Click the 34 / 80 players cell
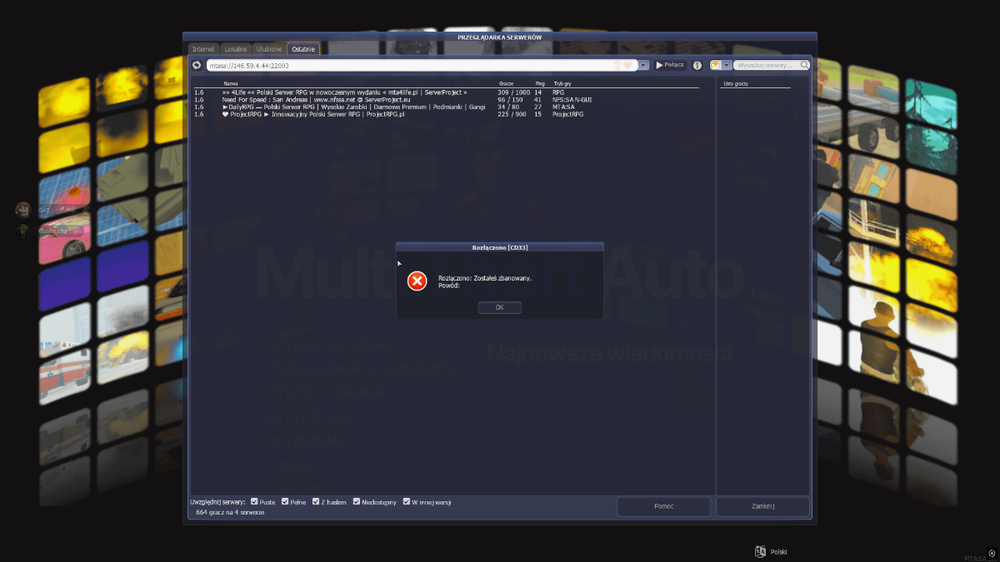The width and height of the screenshot is (1000, 562). [508, 107]
